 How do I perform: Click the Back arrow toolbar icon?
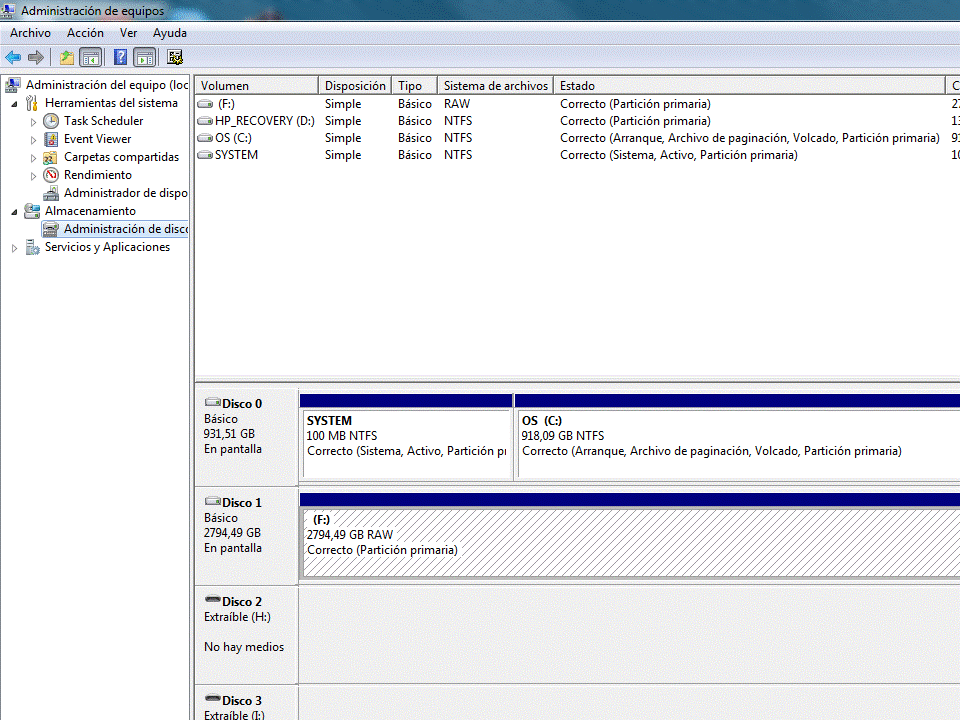13,57
